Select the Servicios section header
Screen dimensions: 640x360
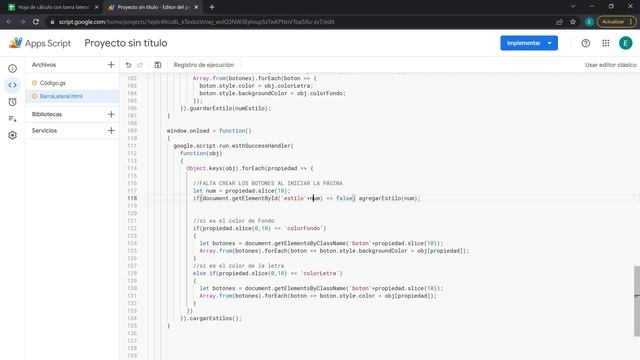click(44, 131)
